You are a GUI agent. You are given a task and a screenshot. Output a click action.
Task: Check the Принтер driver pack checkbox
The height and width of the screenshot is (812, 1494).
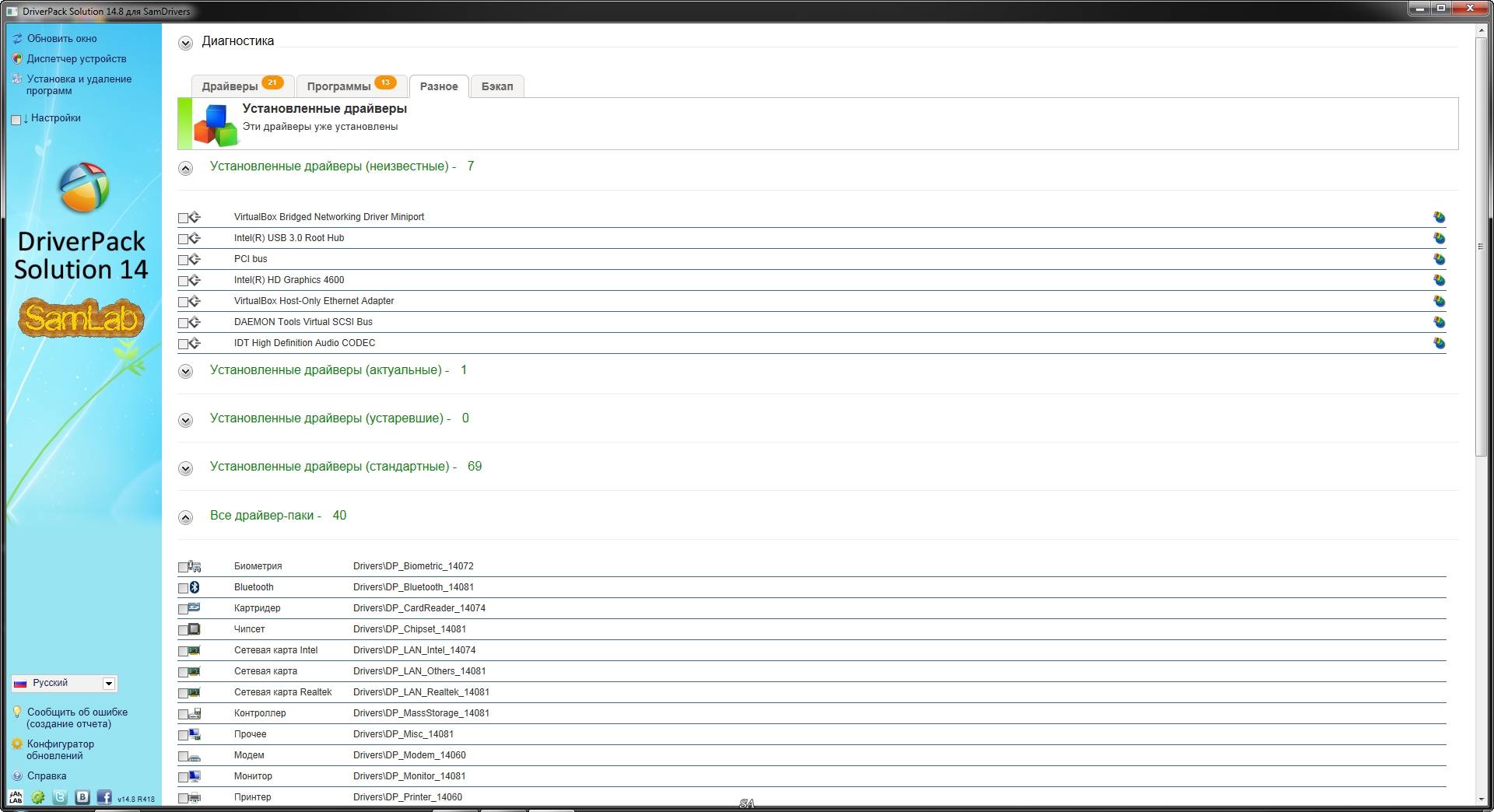[183, 799]
